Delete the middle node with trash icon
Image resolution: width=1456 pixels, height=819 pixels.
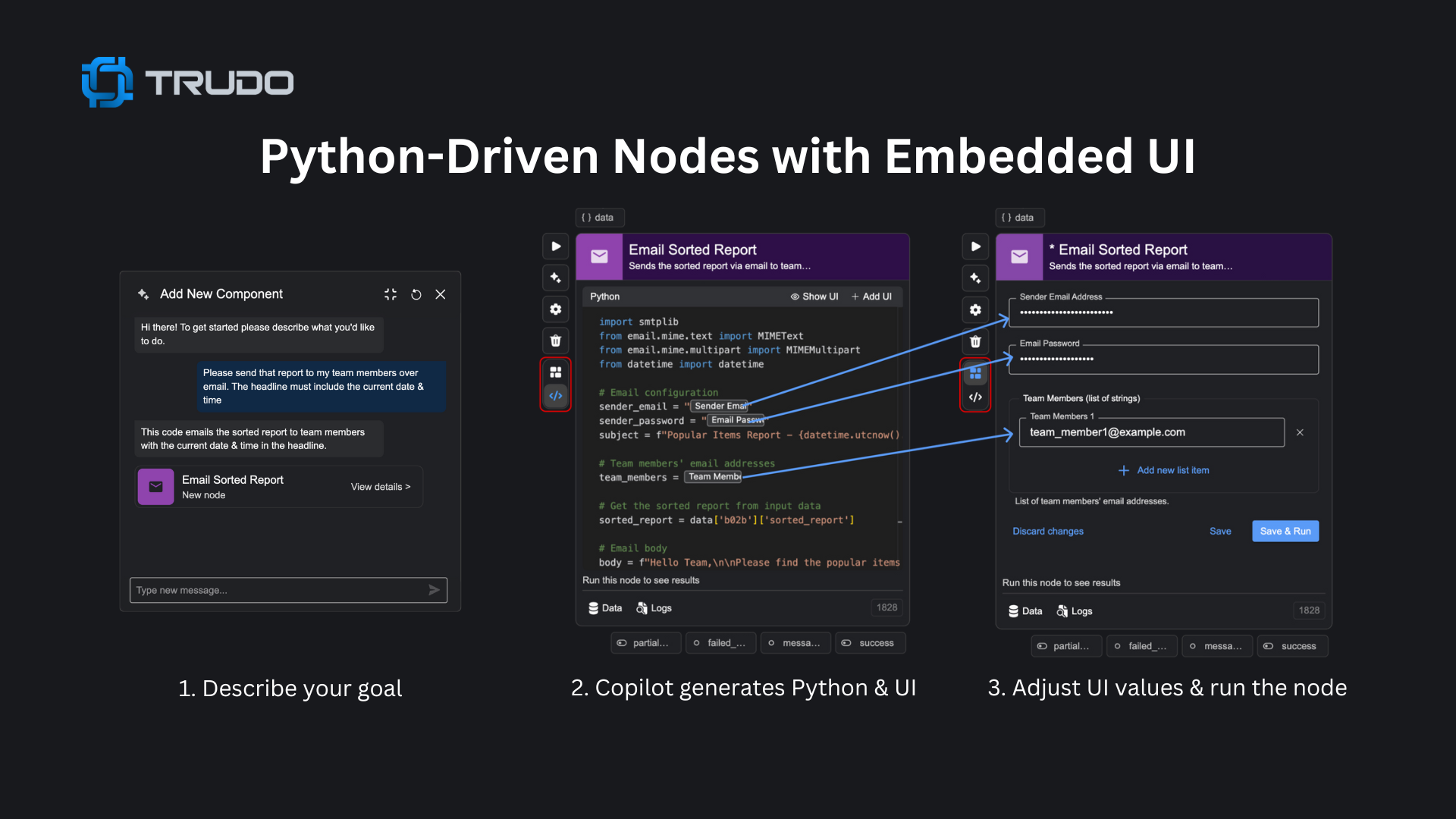pyautogui.click(x=556, y=340)
